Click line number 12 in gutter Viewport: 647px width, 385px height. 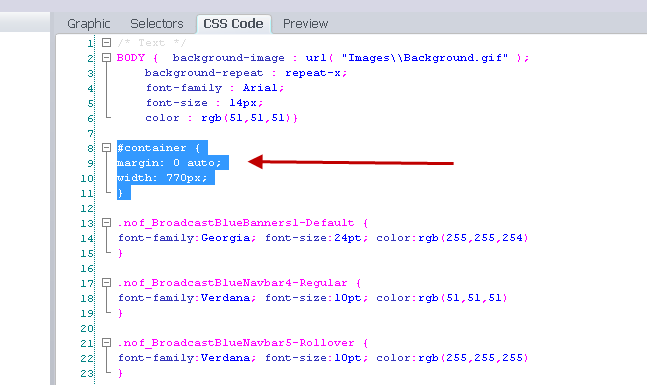click(x=87, y=208)
